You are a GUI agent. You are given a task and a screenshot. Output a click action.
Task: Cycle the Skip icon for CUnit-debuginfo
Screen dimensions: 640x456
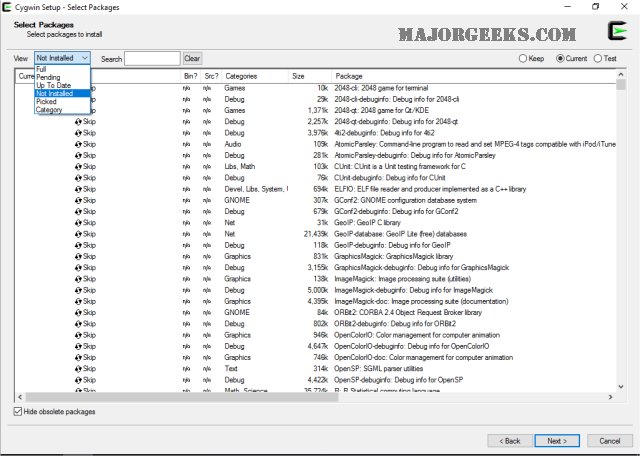coord(78,178)
